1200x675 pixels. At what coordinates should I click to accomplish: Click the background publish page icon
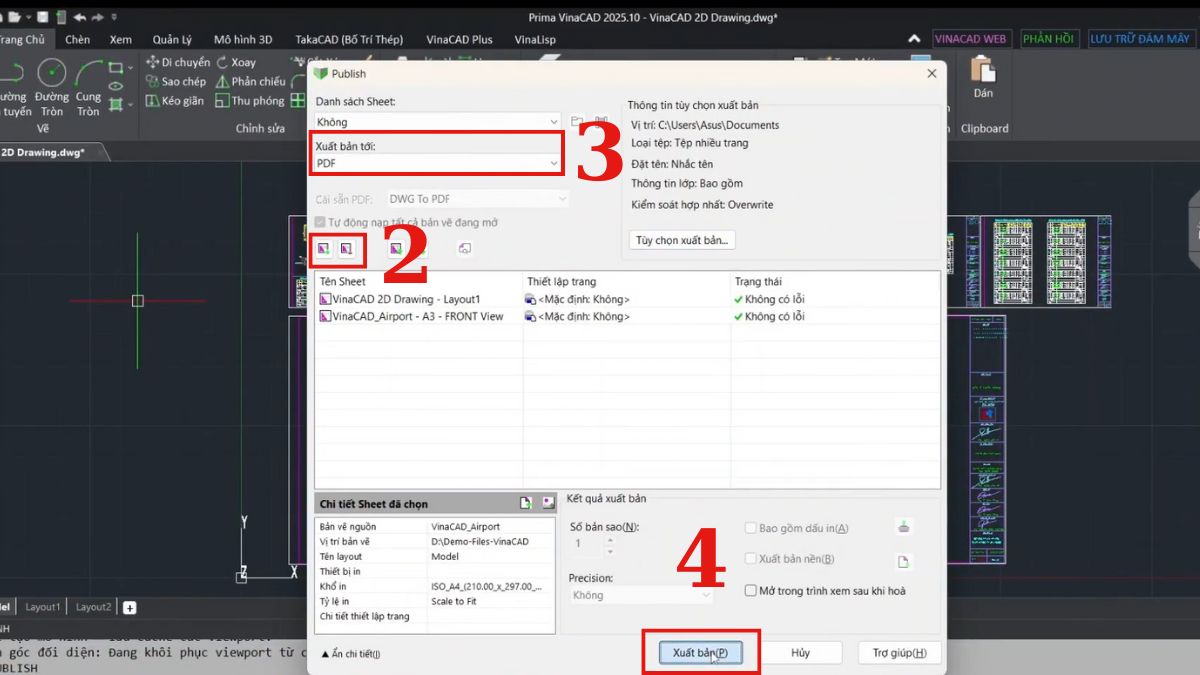(903, 561)
